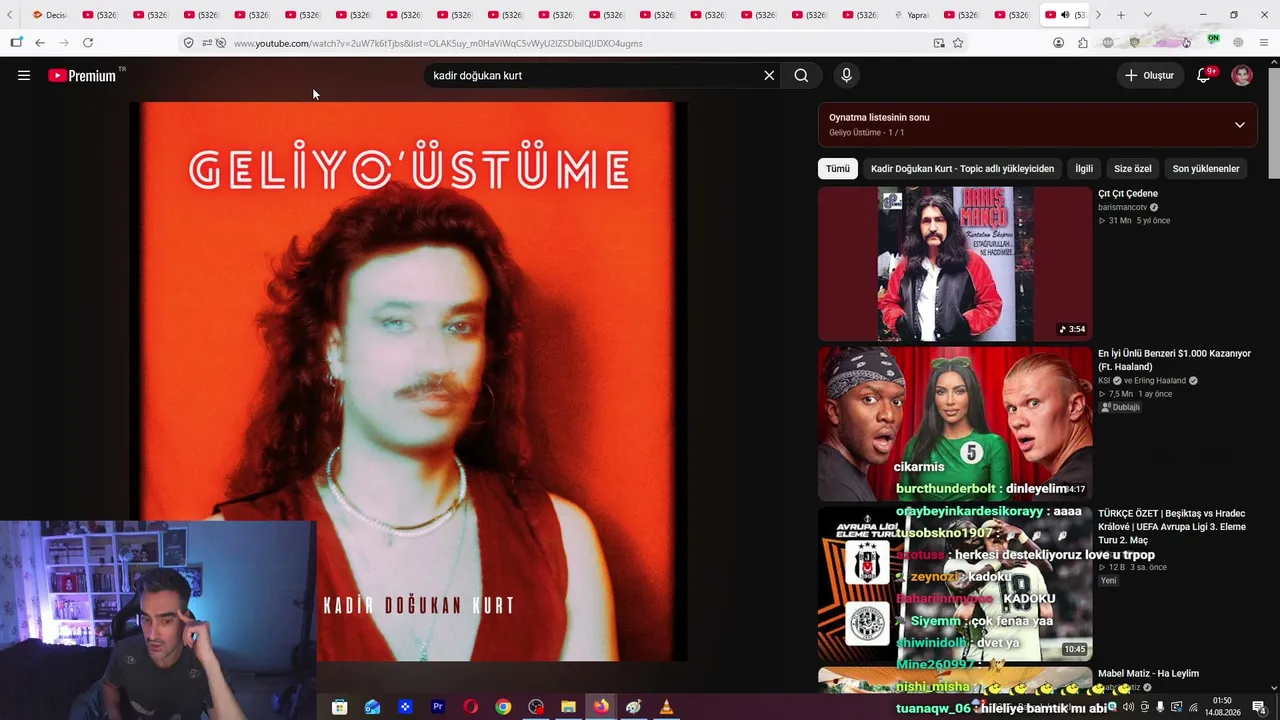The image size is (1280, 720).
Task: Open the Mabel Matiz - Ha Leylim video
Action: click(1148, 674)
